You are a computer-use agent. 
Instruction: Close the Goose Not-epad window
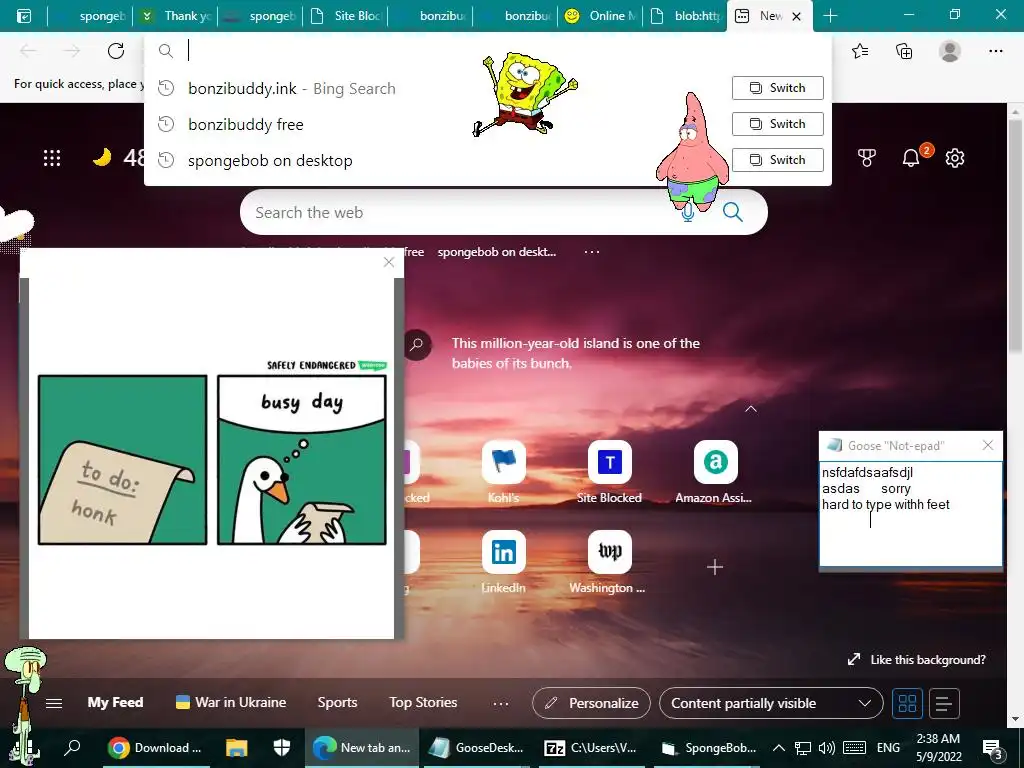987,445
